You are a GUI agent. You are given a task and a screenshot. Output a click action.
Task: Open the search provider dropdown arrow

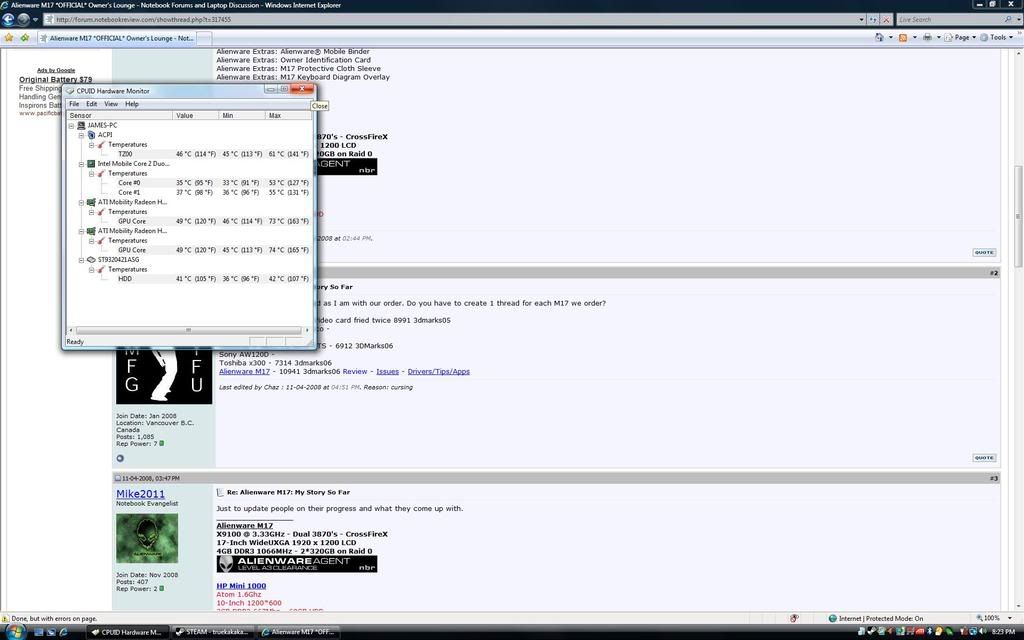[1019, 20]
